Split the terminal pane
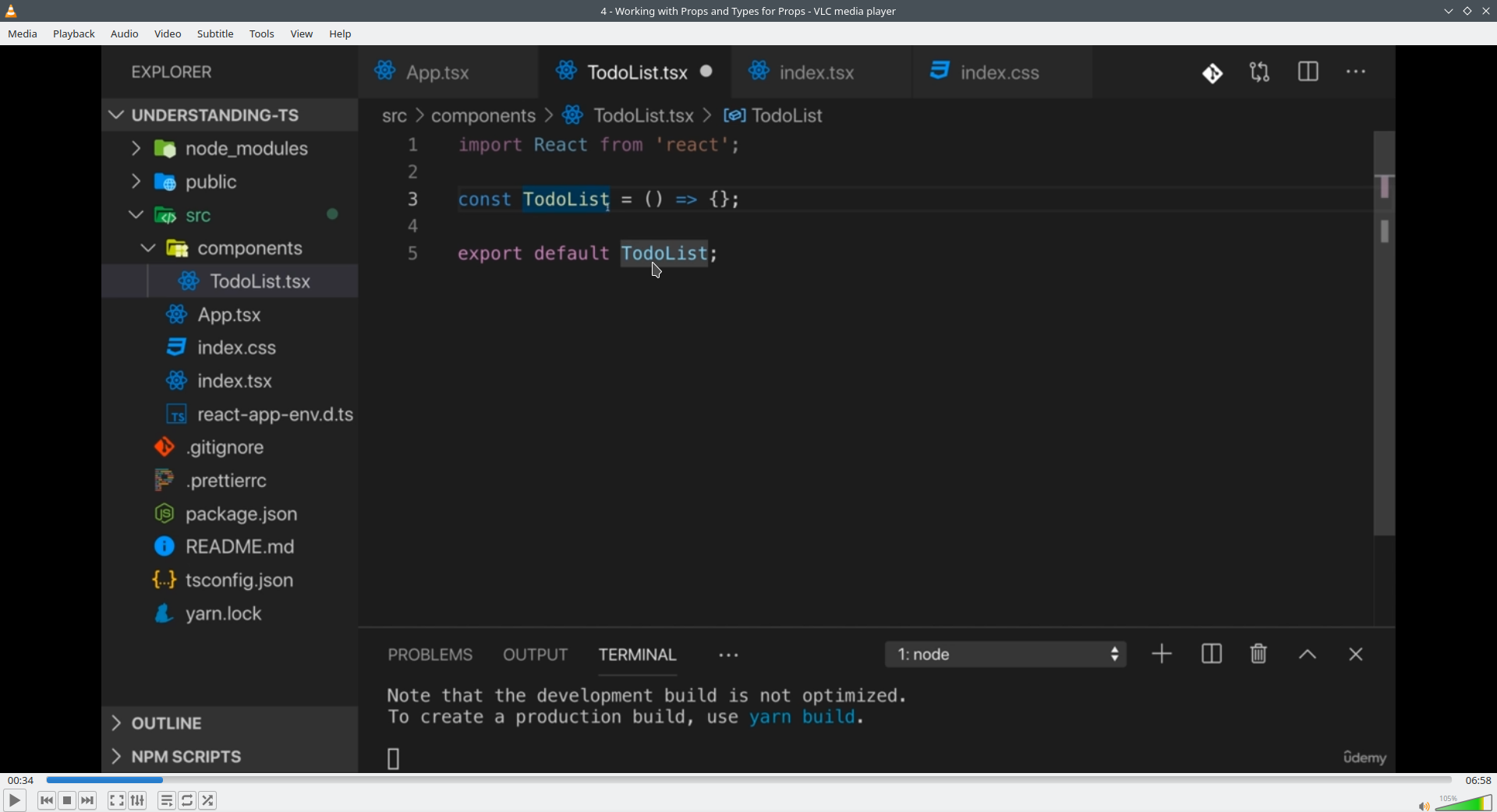The image size is (1497, 812). pos(1212,654)
